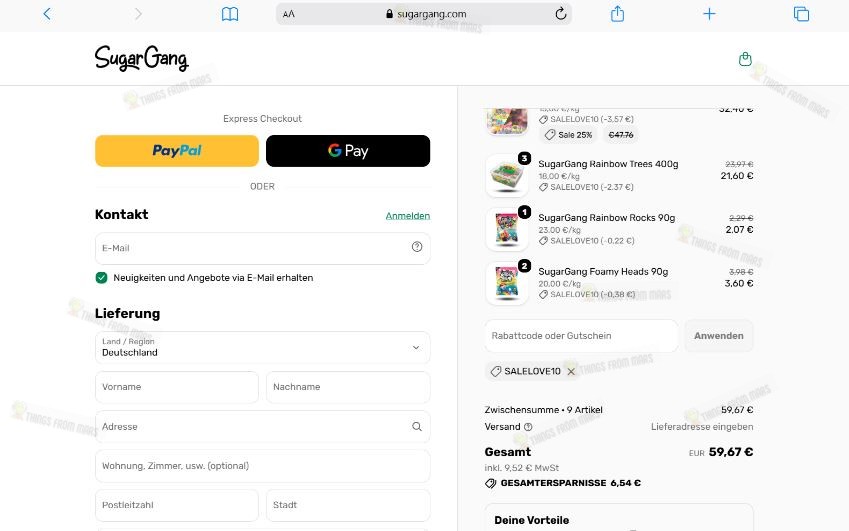Go back with Safari back arrow

pyautogui.click(x=47, y=14)
